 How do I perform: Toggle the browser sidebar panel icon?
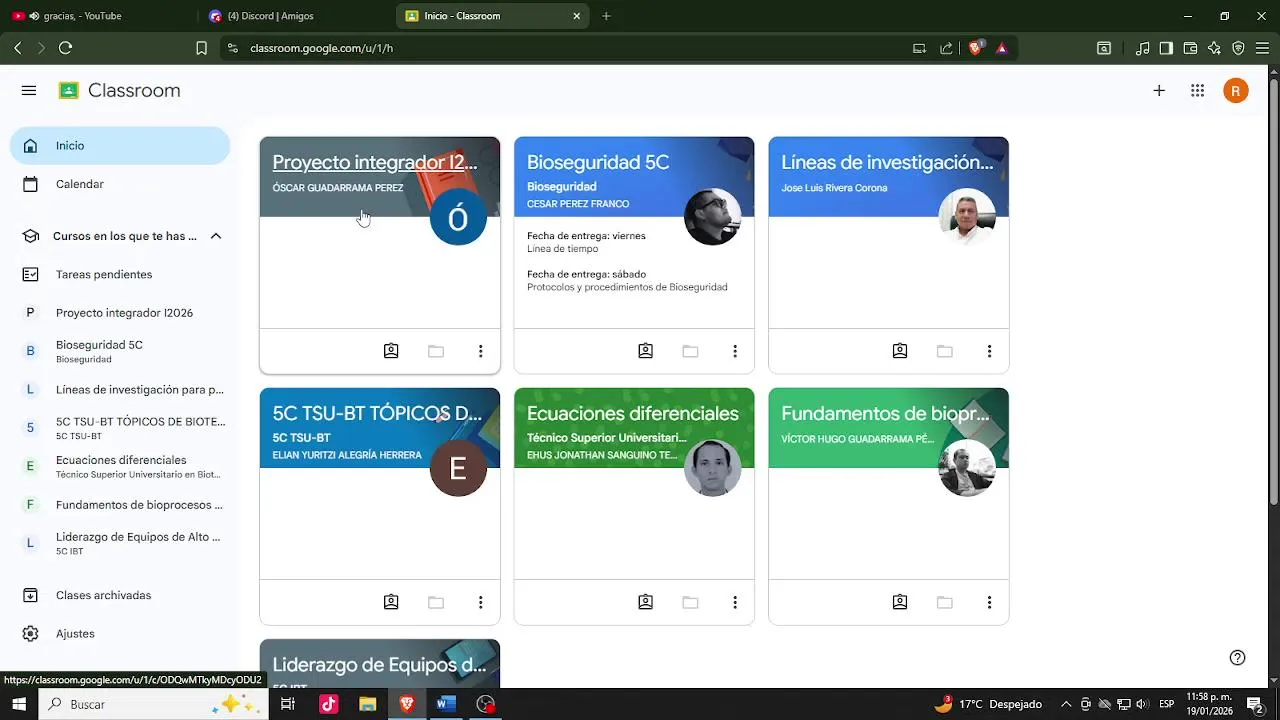pos(1166,48)
